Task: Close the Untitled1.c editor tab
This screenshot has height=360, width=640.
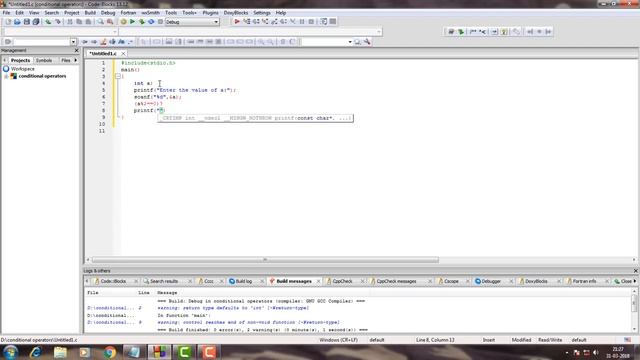Action: point(123,53)
